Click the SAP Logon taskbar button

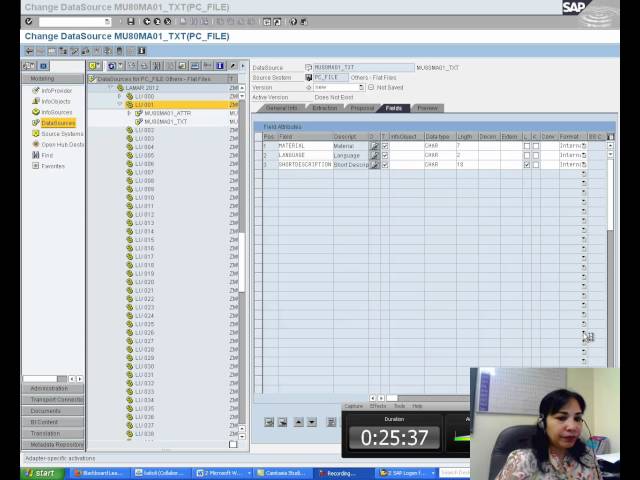point(407,473)
